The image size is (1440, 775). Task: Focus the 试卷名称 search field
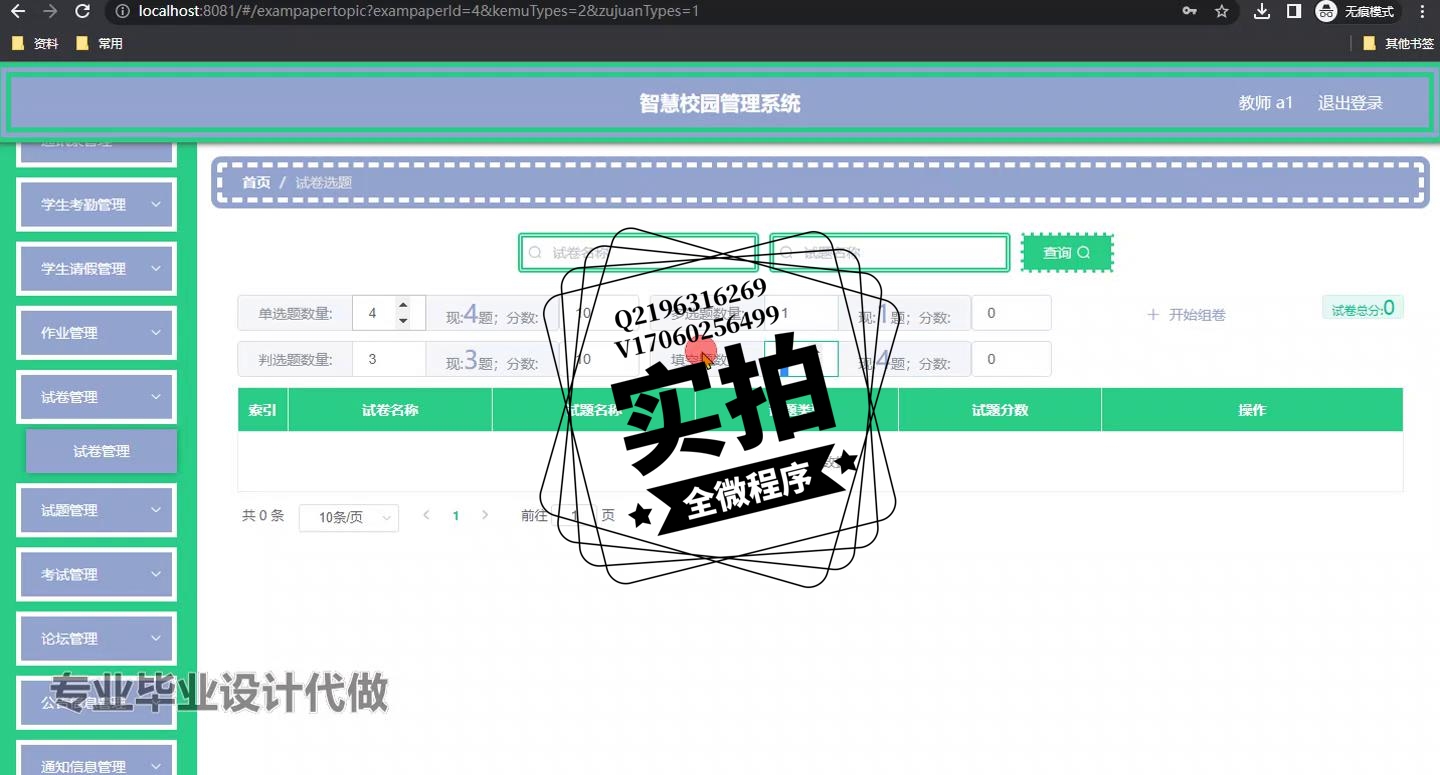tap(638, 253)
